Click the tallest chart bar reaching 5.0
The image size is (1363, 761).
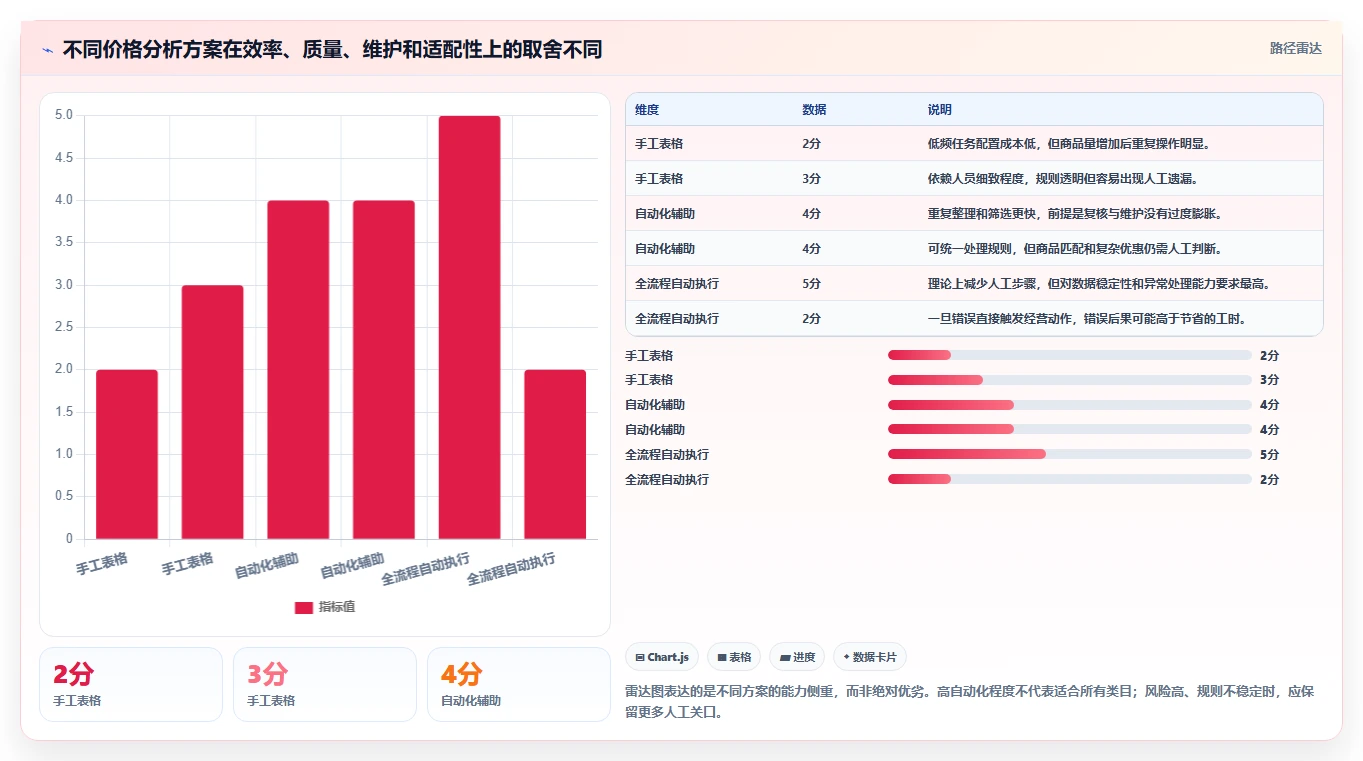pos(470,327)
